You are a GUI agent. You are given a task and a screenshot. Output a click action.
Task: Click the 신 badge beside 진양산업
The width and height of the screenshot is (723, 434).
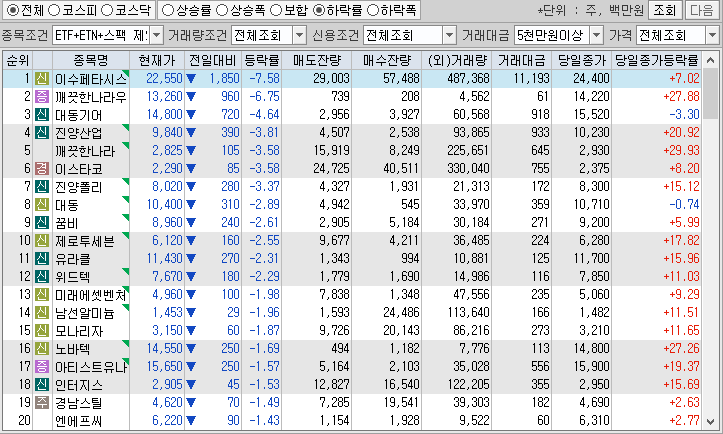(x=42, y=132)
